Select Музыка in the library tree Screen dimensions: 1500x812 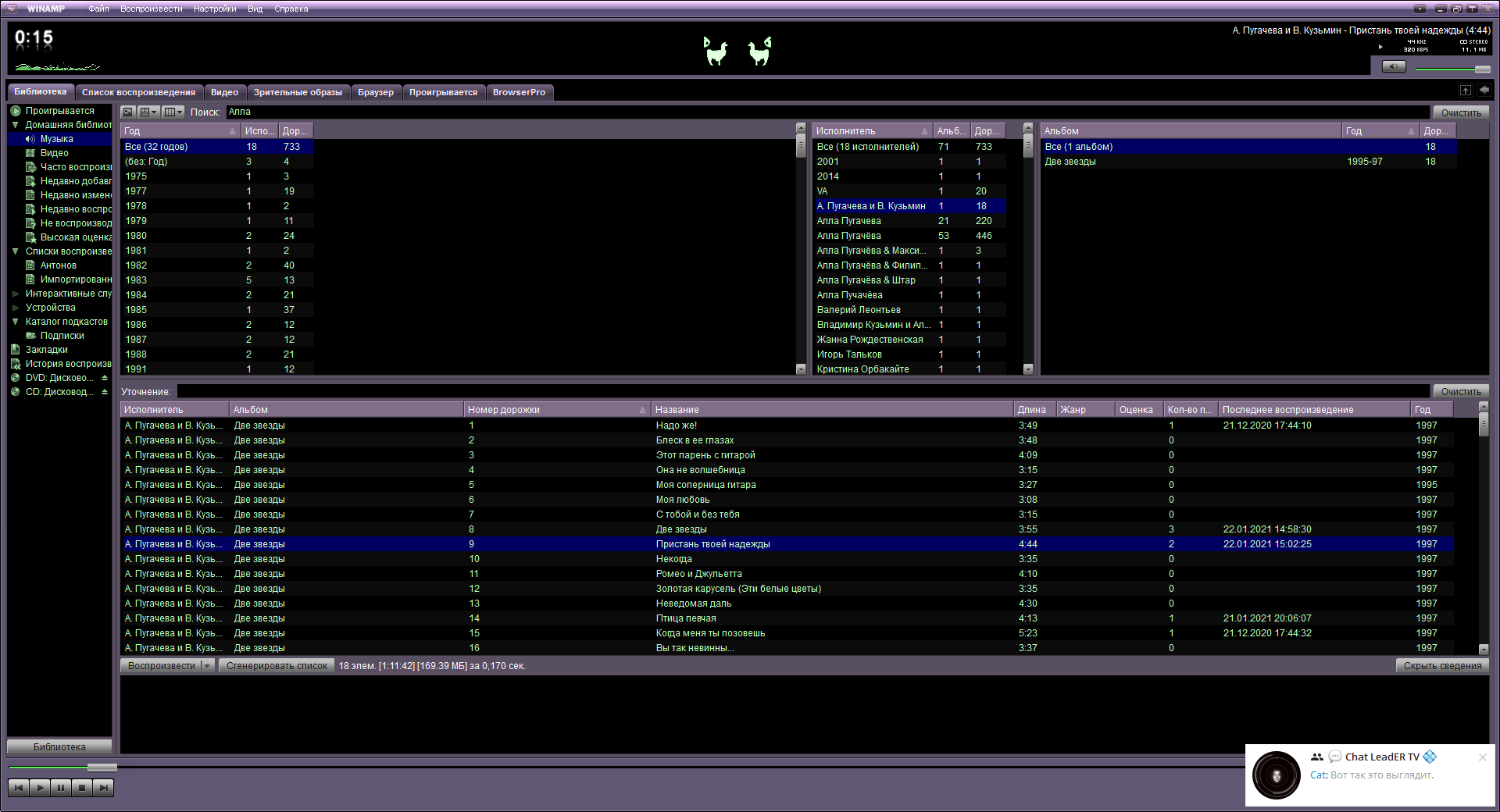pos(56,139)
